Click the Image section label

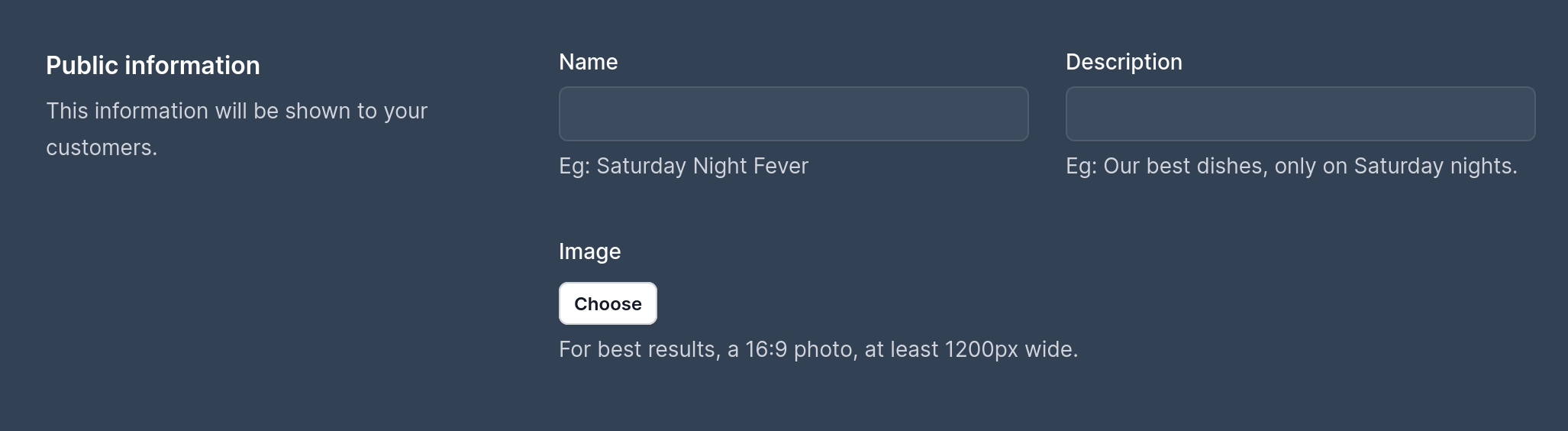click(x=589, y=251)
